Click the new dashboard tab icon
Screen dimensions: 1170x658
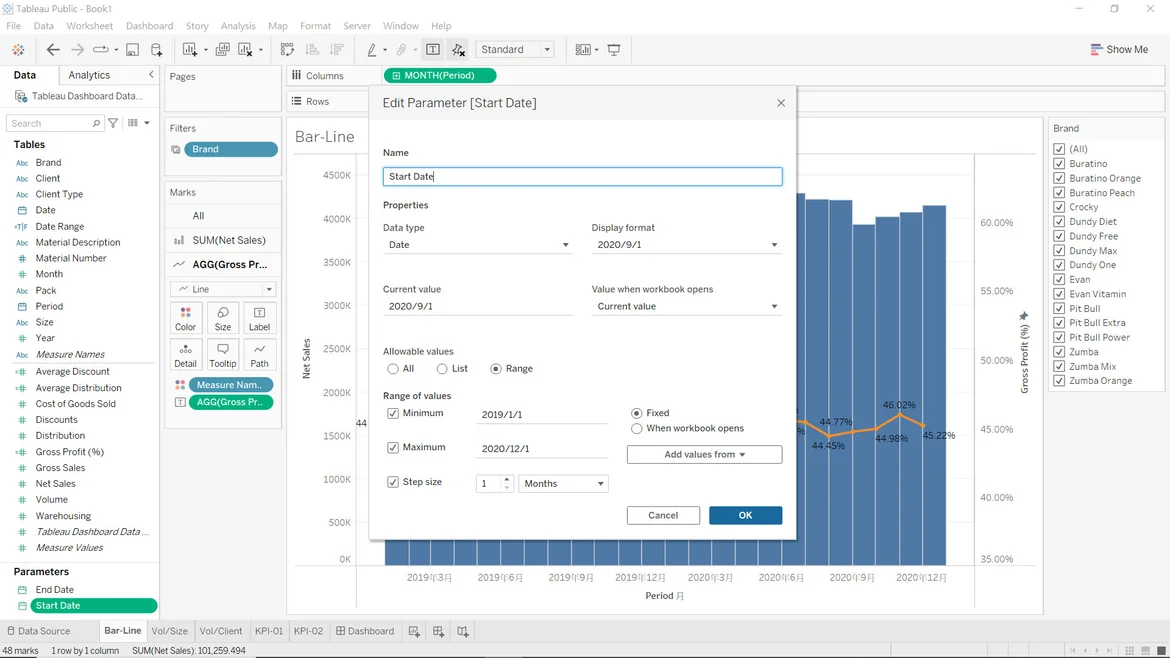point(438,631)
